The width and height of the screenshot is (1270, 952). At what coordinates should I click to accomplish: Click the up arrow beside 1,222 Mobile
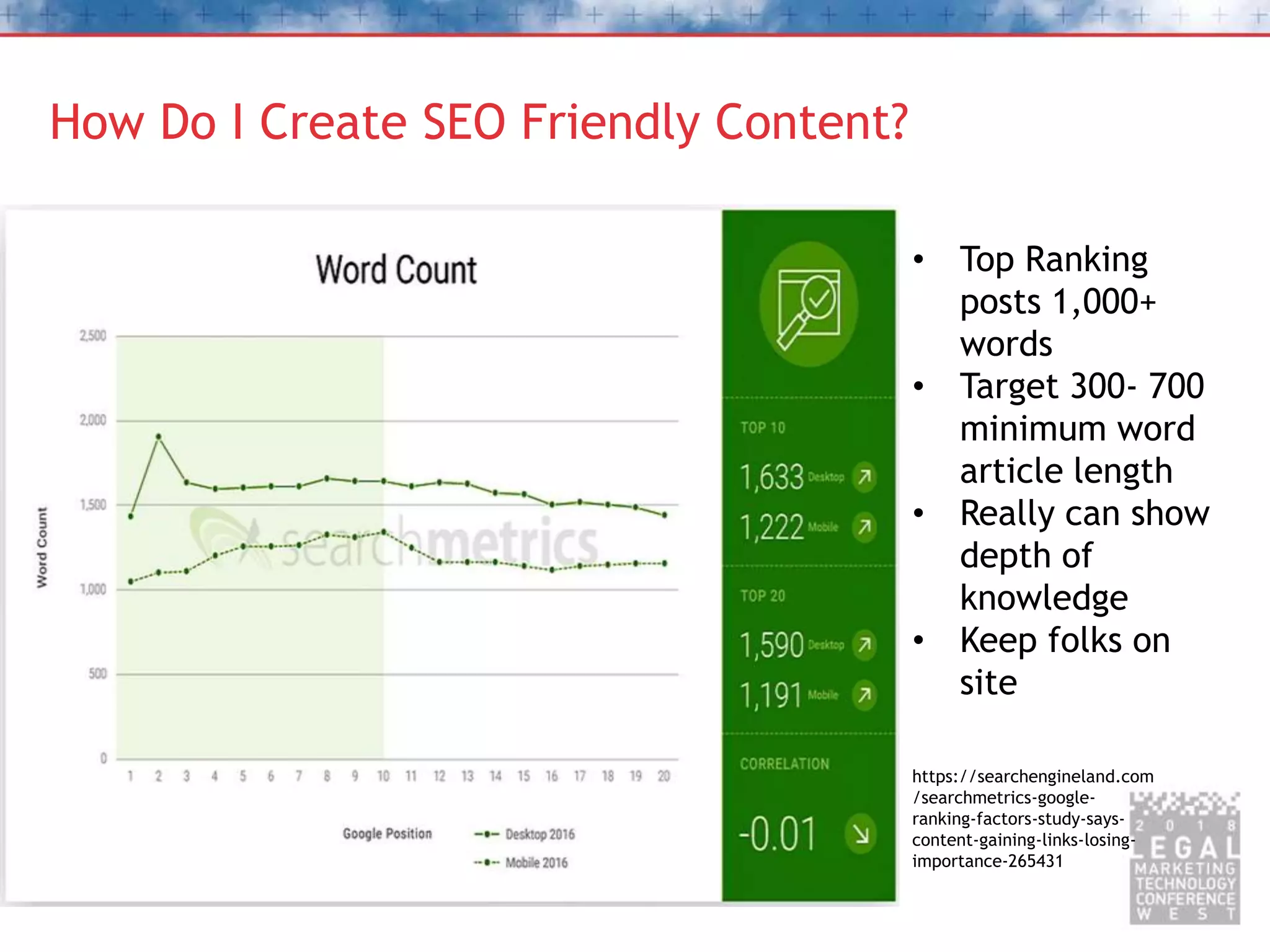click(x=864, y=527)
